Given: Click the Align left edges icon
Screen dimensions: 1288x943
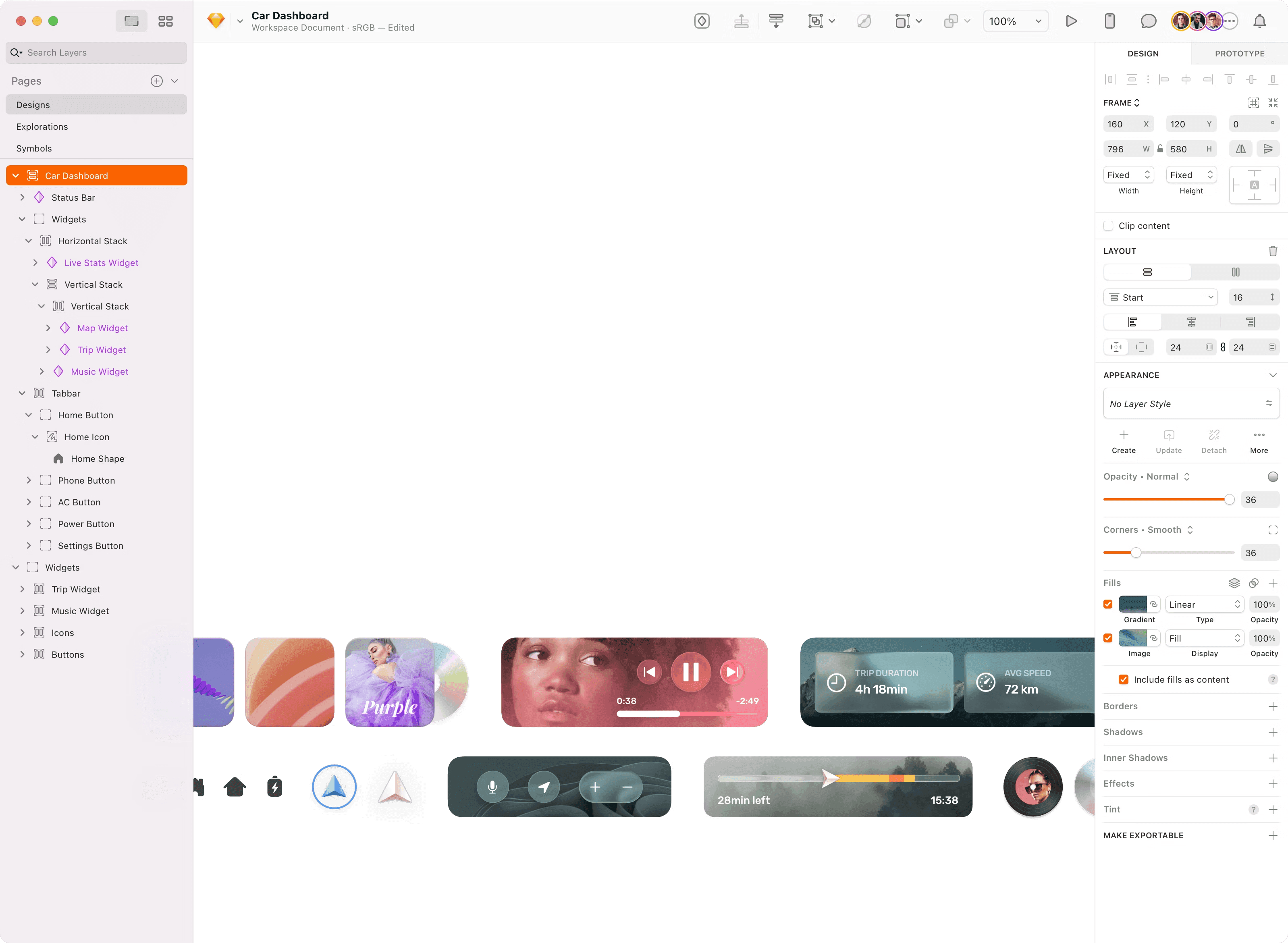Looking at the screenshot, I should tap(1163, 79).
